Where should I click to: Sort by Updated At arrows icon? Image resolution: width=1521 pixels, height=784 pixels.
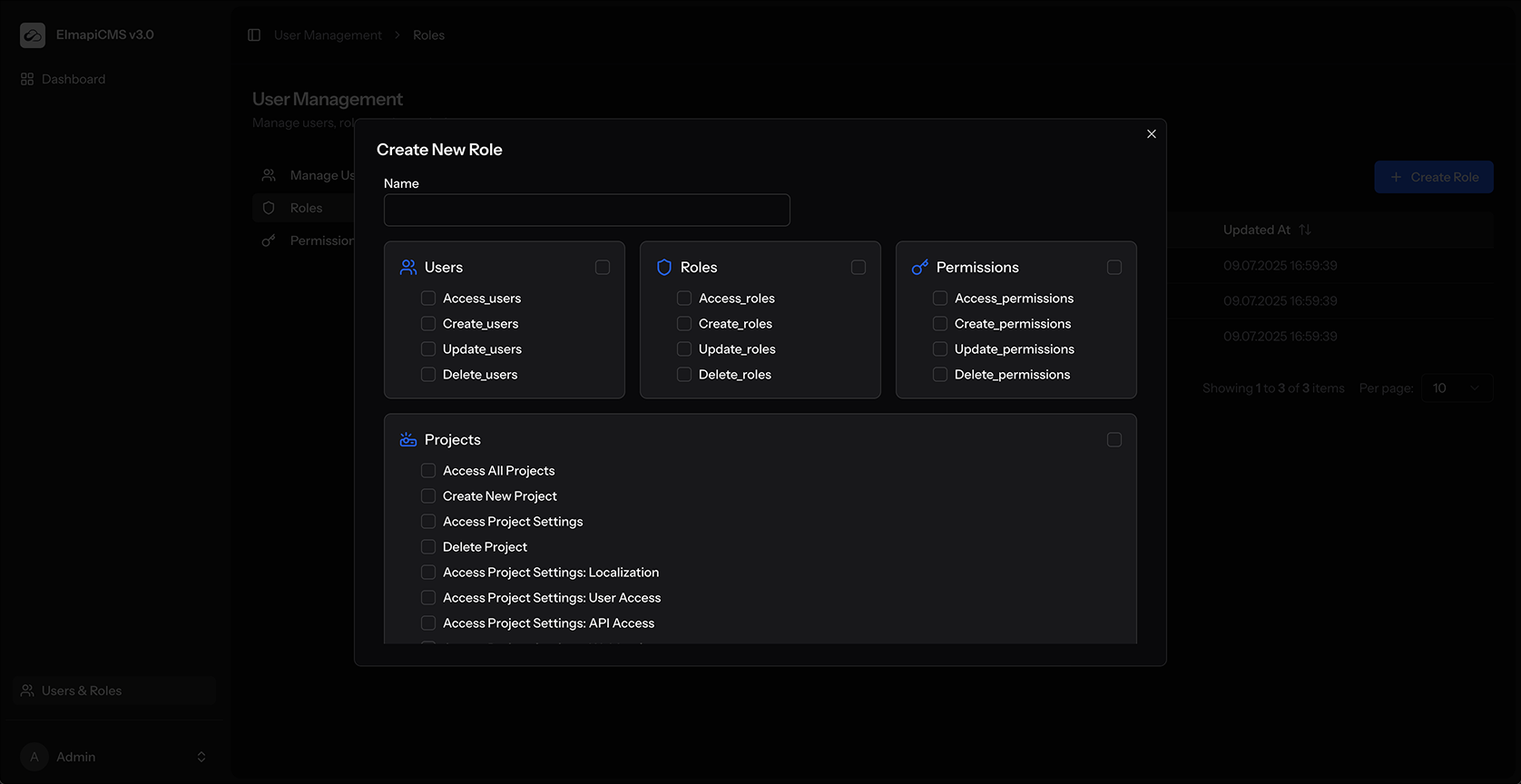1305,230
